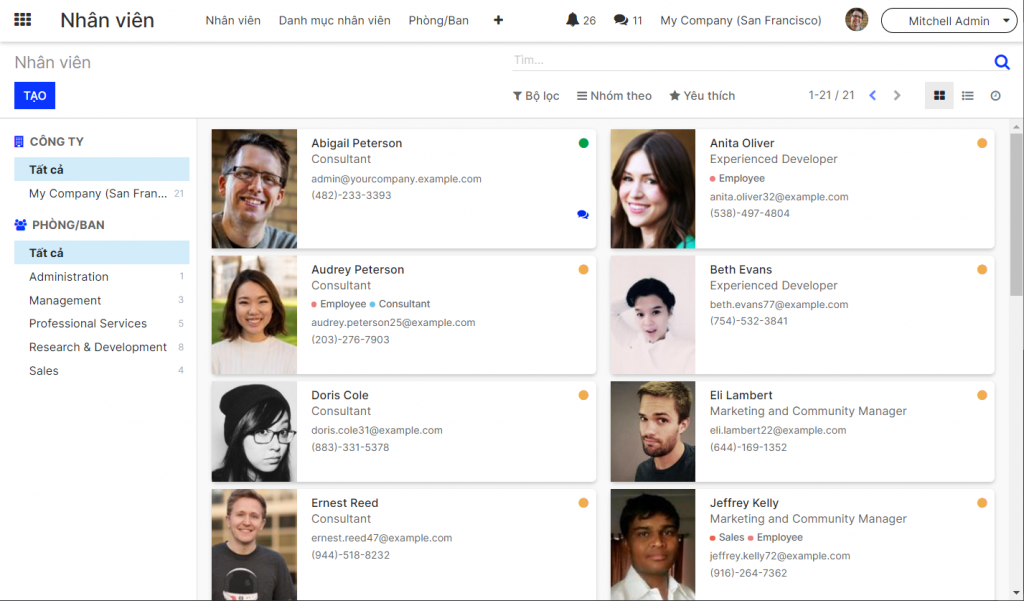Click the TẠO create button
Screen dimensions: 1024x601
click(35, 95)
